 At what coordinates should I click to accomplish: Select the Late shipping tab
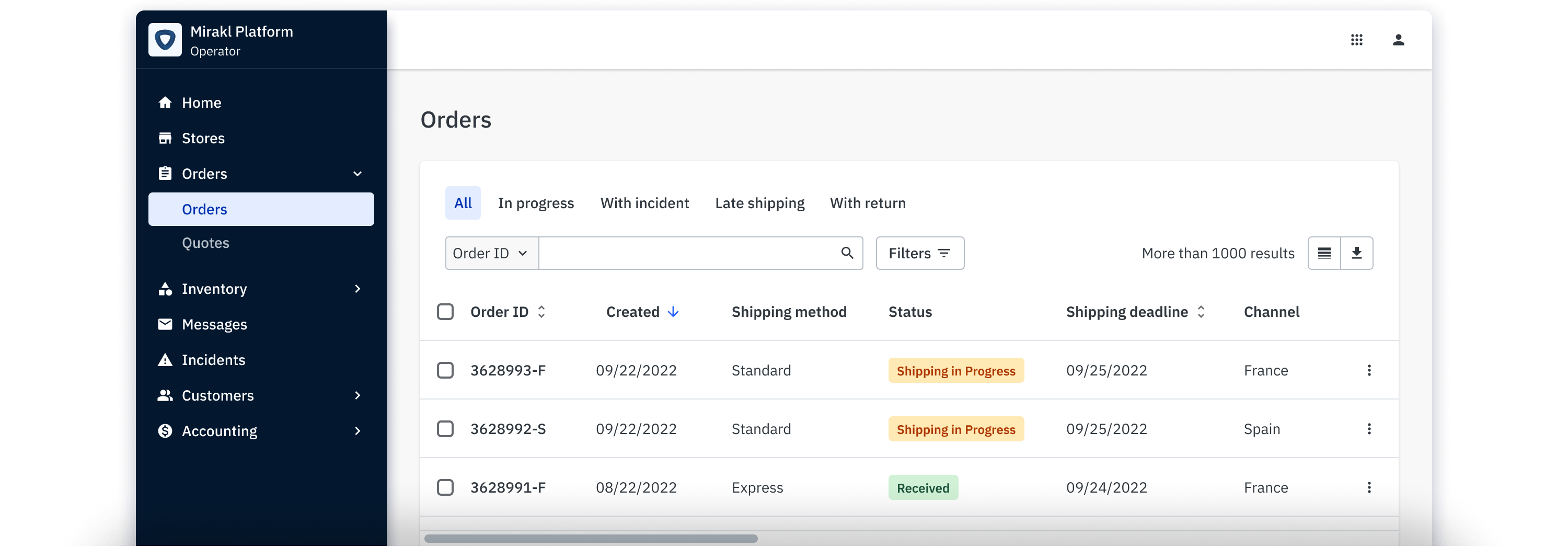pos(759,203)
